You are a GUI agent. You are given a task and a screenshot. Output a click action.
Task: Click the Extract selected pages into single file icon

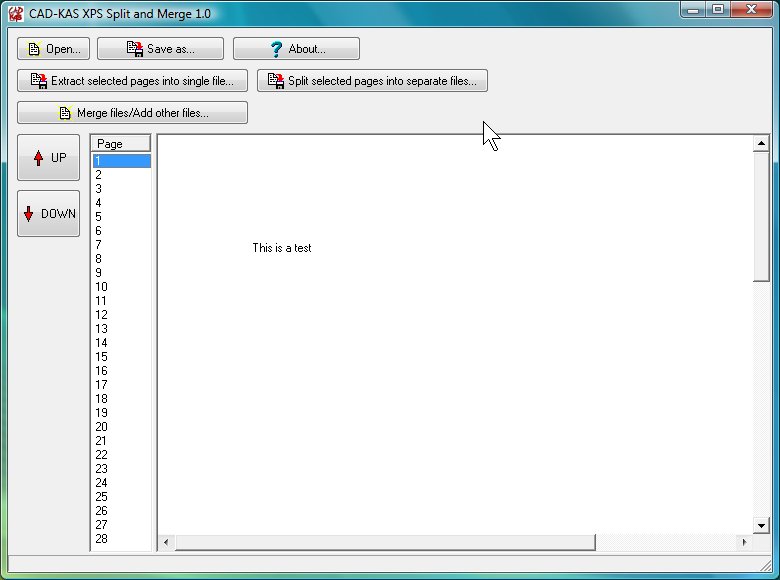pyautogui.click(x=39, y=81)
